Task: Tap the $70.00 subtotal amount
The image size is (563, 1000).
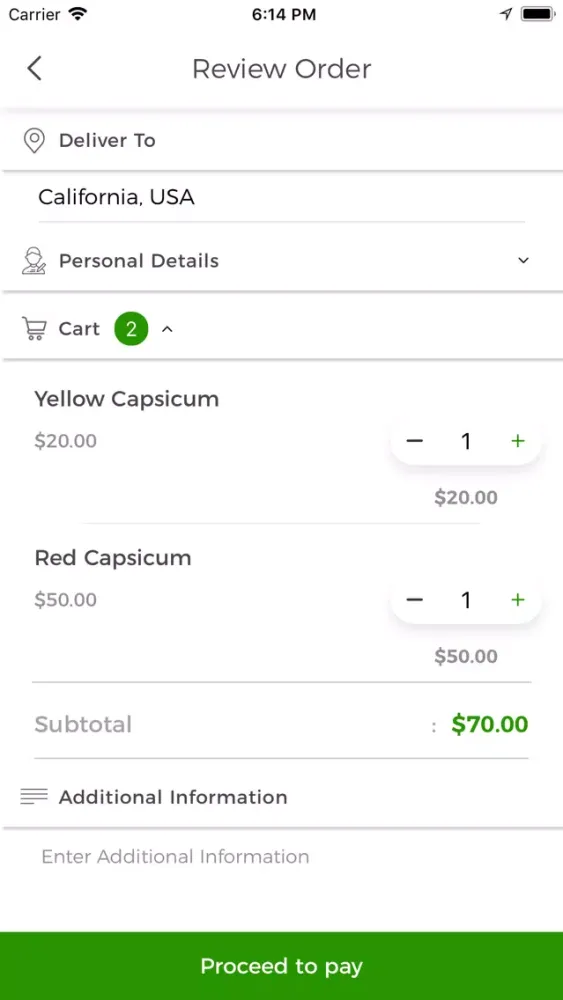Action: (490, 724)
